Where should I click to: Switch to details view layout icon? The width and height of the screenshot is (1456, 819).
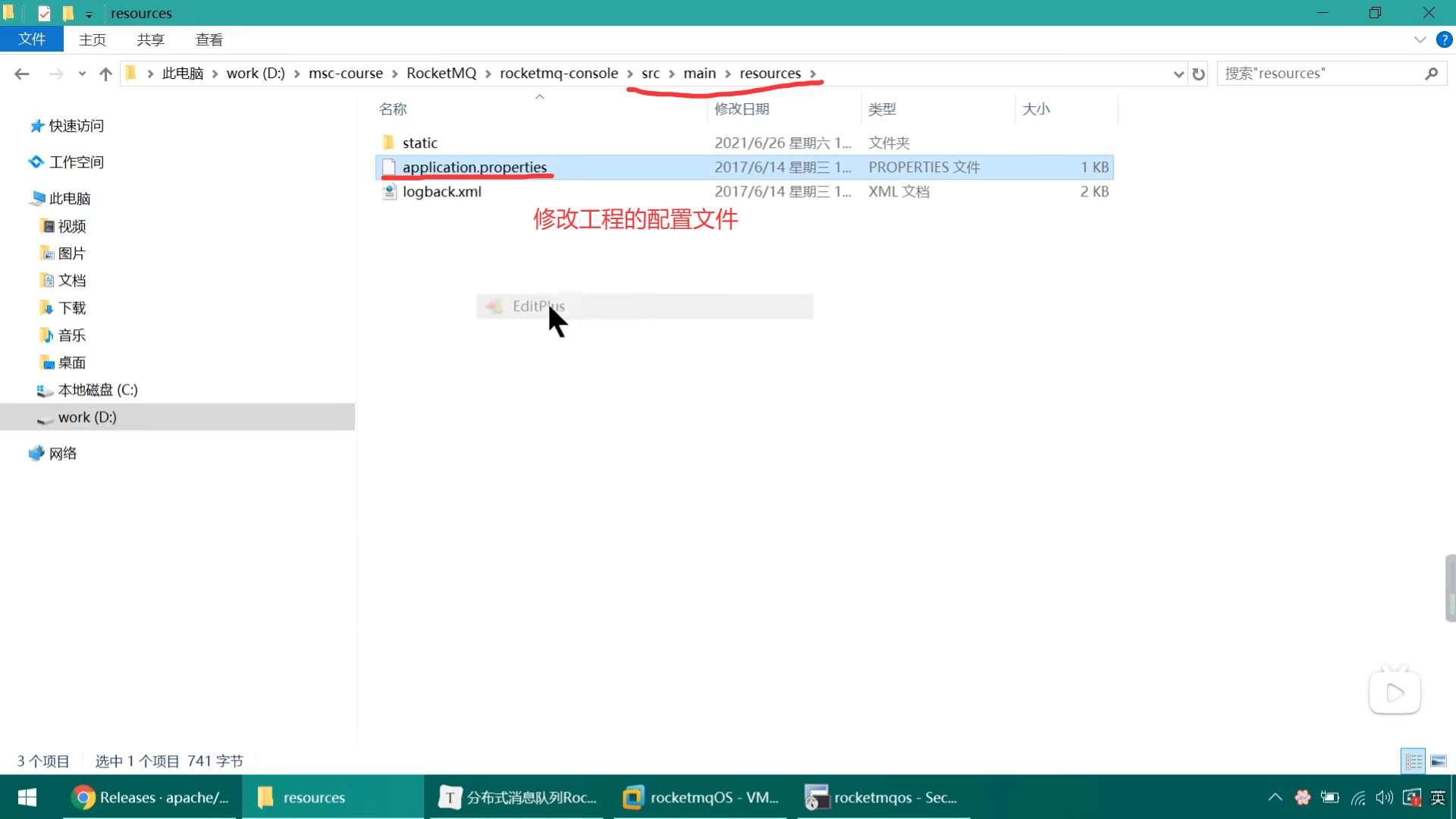1414,761
